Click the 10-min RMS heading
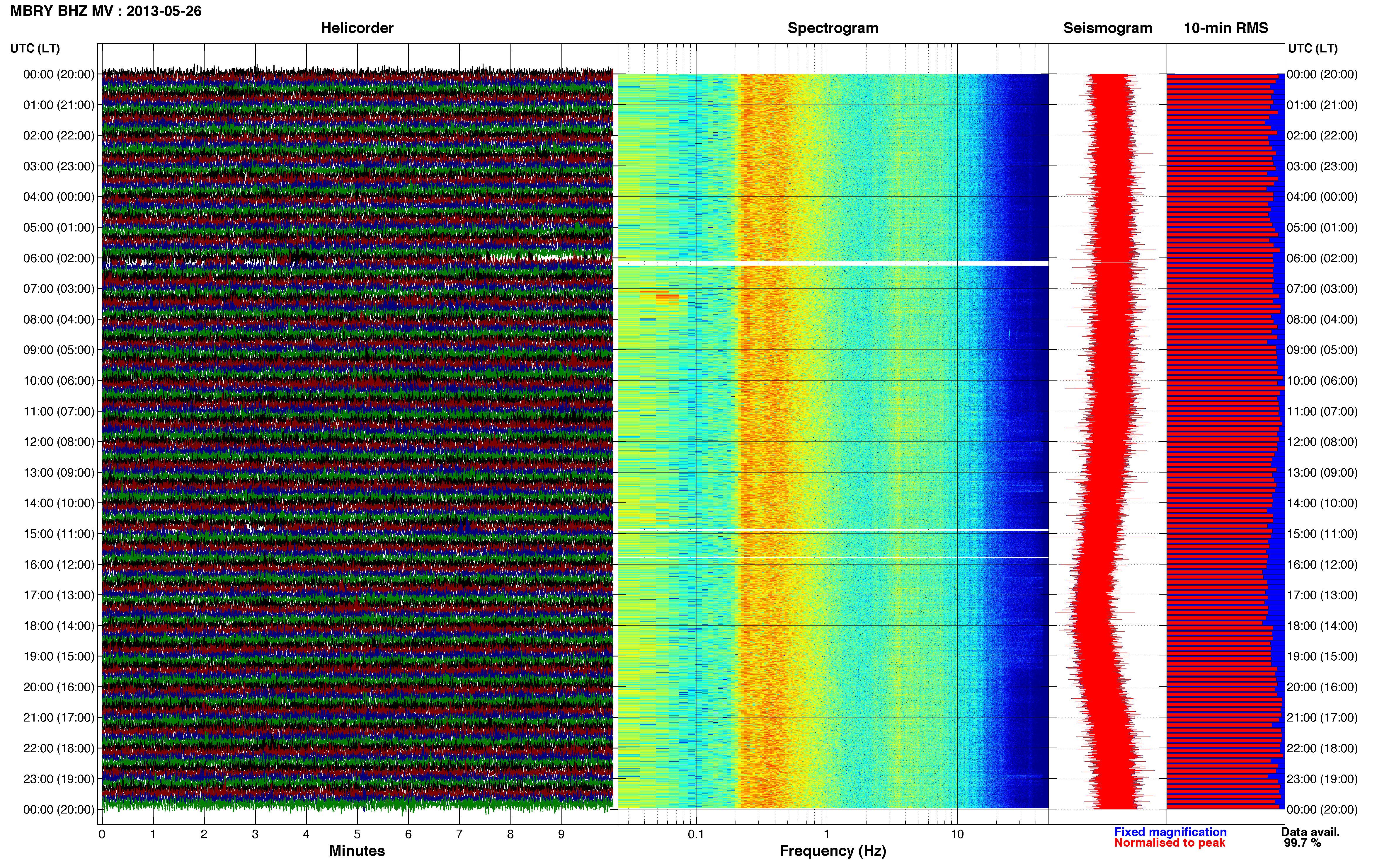Screen dimensions: 1389x868 pos(1226,28)
